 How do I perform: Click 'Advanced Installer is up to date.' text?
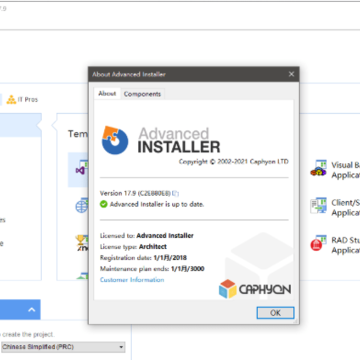(157, 204)
